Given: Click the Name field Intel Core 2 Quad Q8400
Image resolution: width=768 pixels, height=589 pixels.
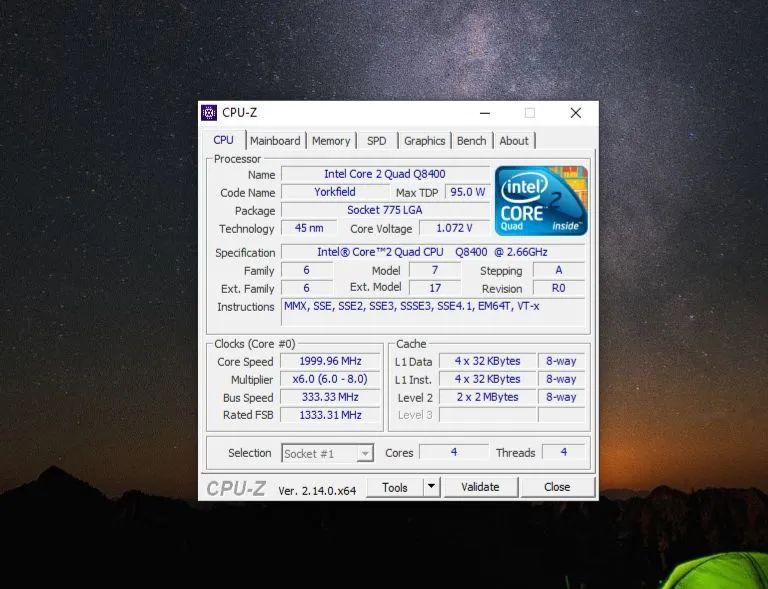Looking at the screenshot, I should click(385, 174).
